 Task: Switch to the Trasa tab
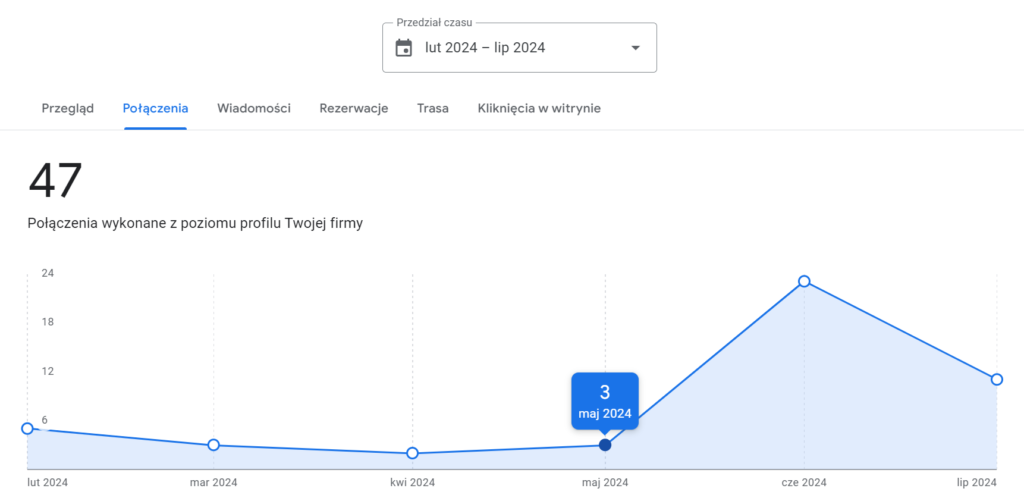(x=433, y=108)
